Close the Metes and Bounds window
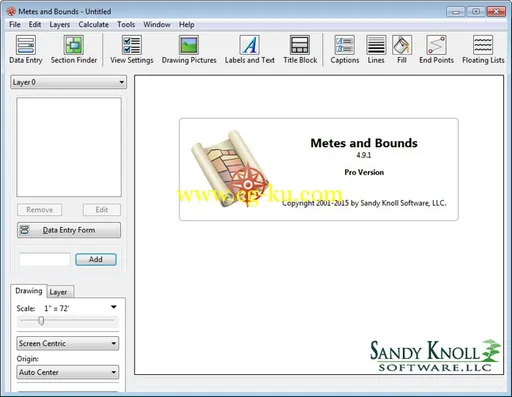Image resolution: width=512 pixels, height=397 pixels. tap(496, 12)
